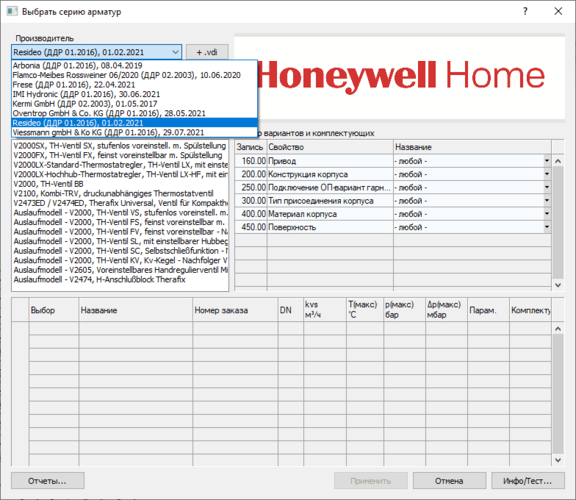Viewport: 576px width, 500px height.
Task: Click the Парам. column header
Action: click(x=488, y=310)
